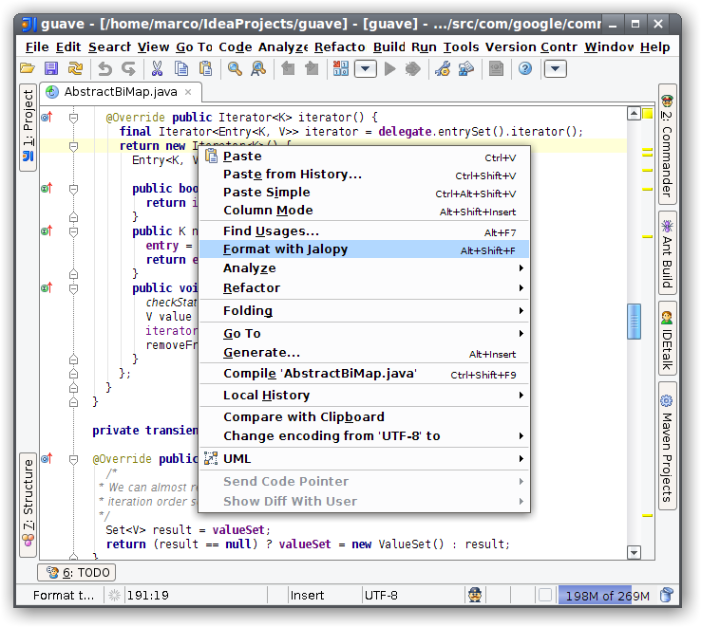Choose Paste from History

point(364,174)
